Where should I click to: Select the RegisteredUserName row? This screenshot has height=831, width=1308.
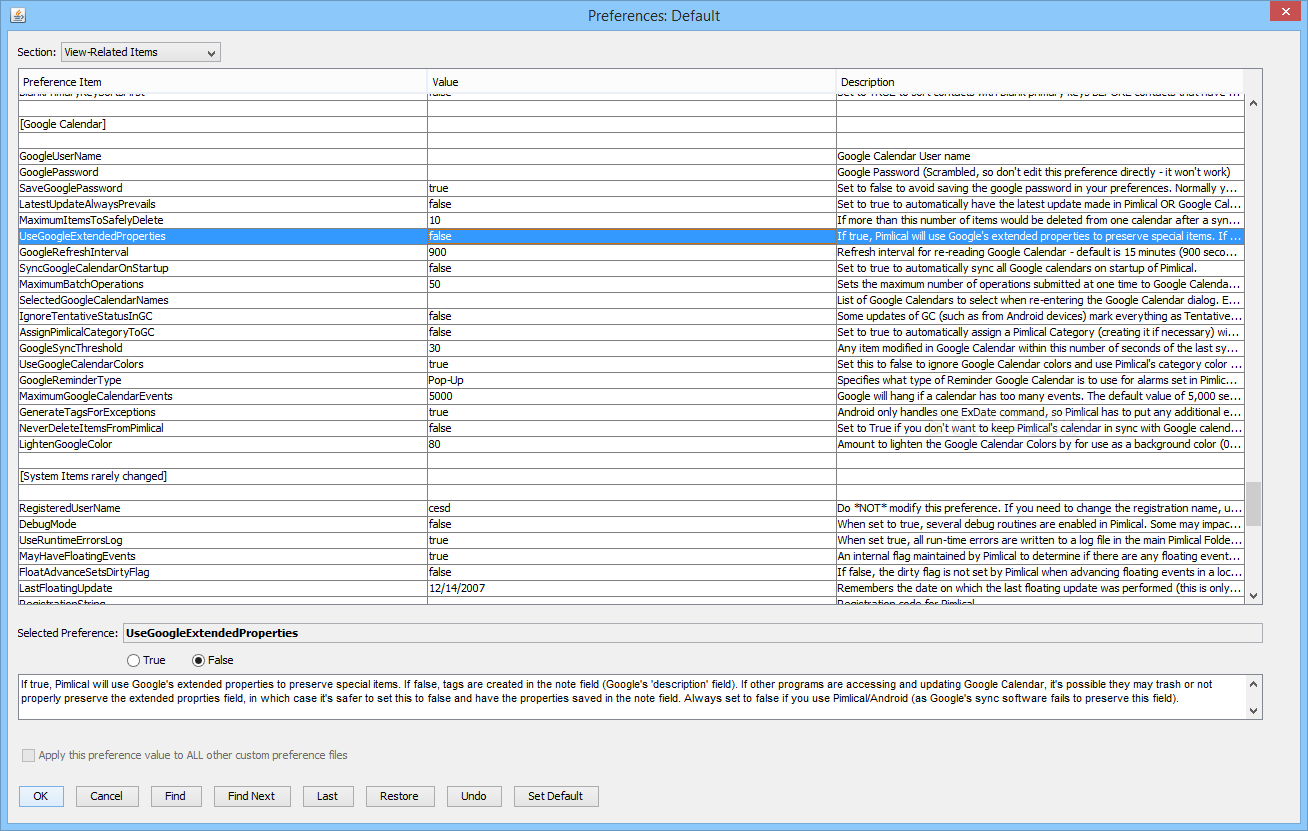(x=631, y=508)
